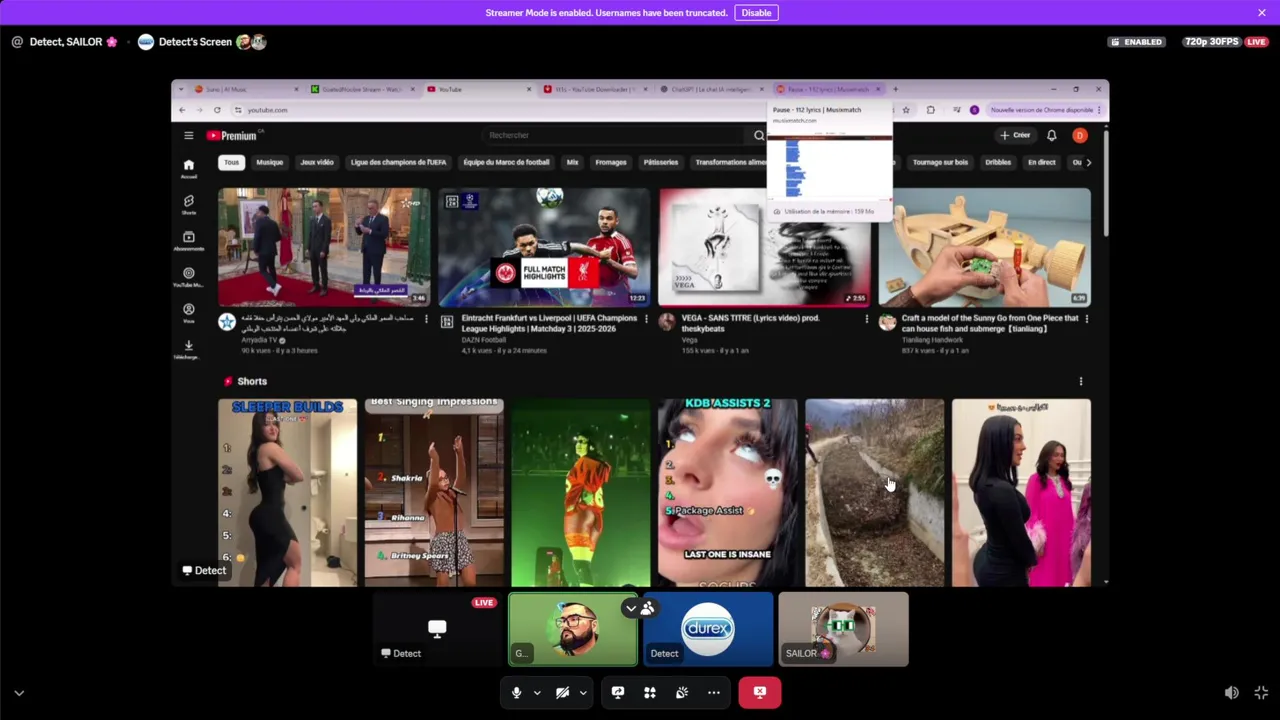Screen dimensions: 1280x720
Task: Open the Shorts section three-dot menu
Action: [1080, 381]
